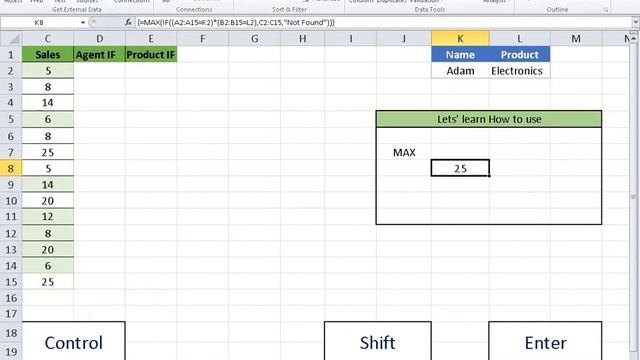Select the Sales value 8 in row 12
Viewport: 640px width, 360px height.
coord(48,233)
